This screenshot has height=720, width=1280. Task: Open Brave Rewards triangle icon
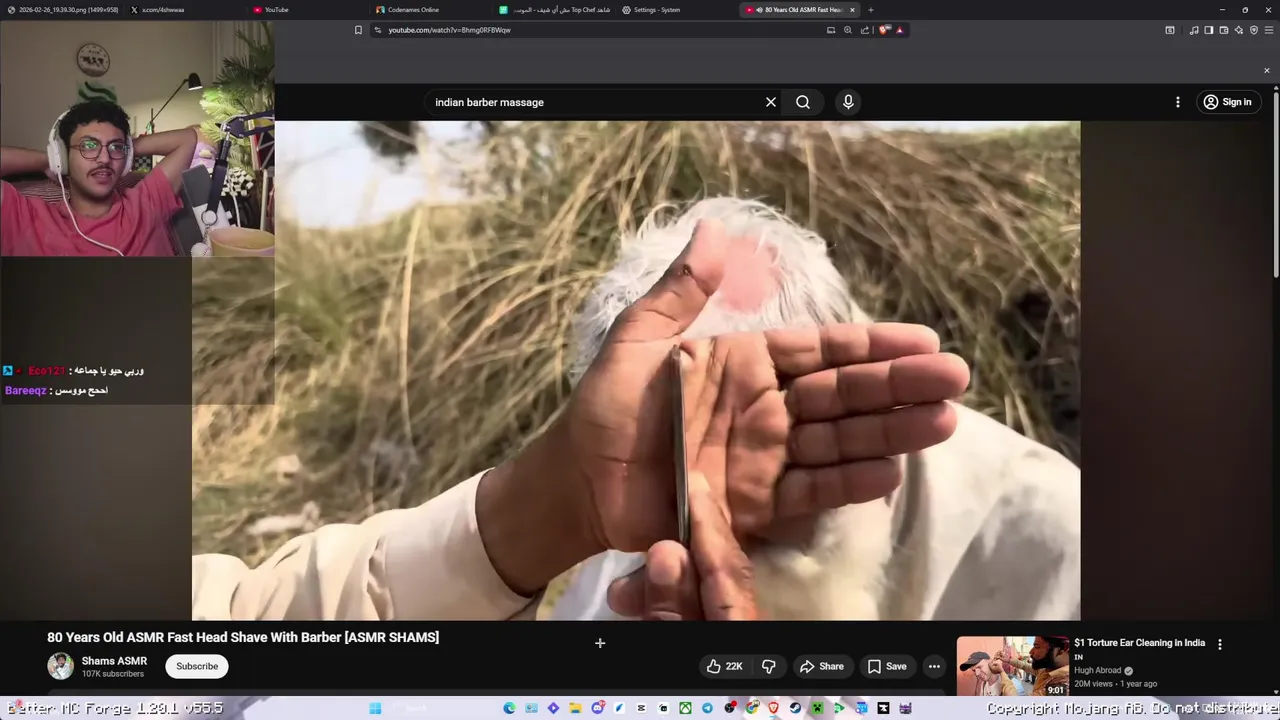point(900,30)
